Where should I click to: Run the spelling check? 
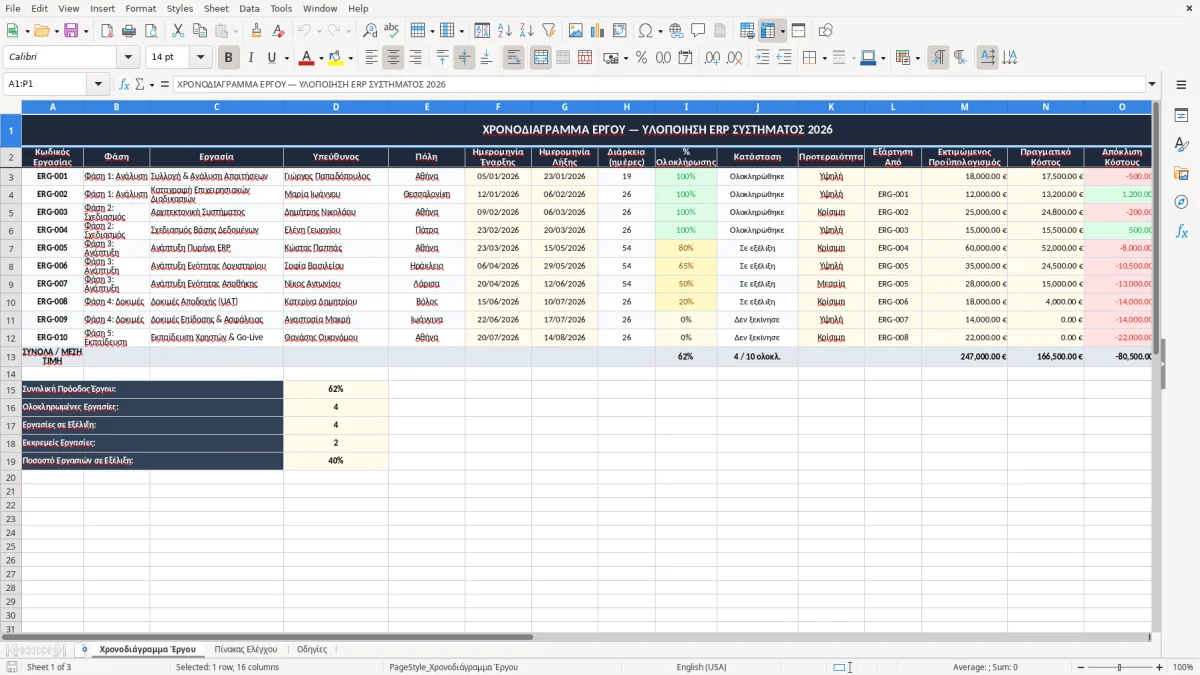point(392,31)
